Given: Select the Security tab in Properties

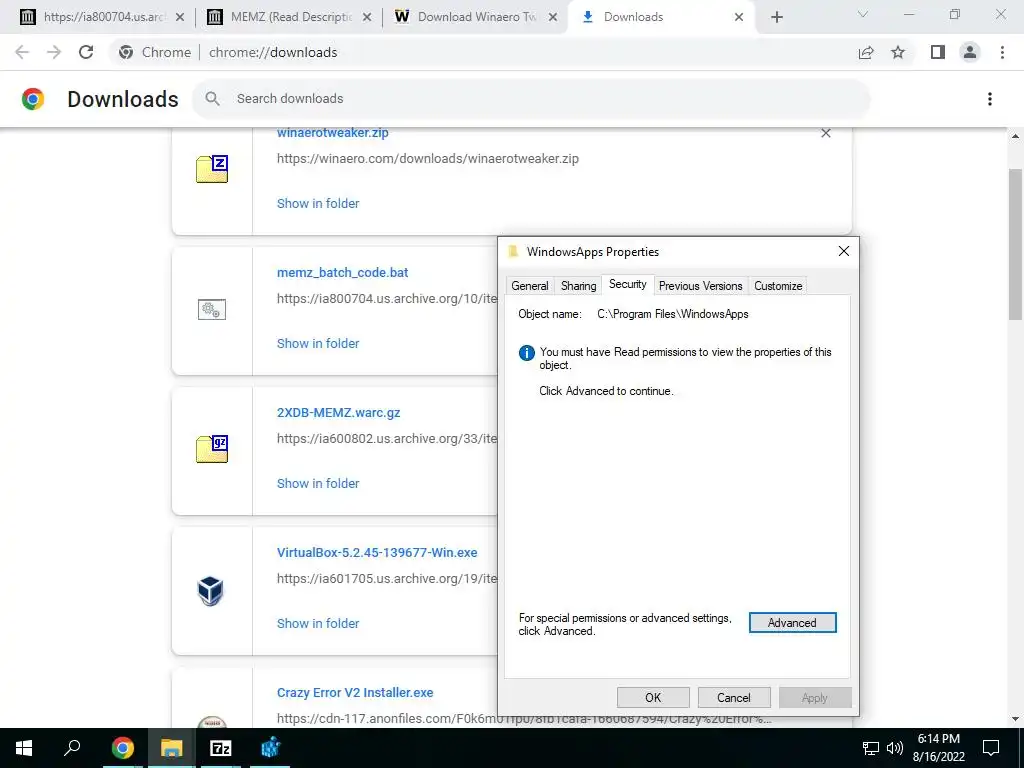Looking at the screenshot, I should 628,284.
